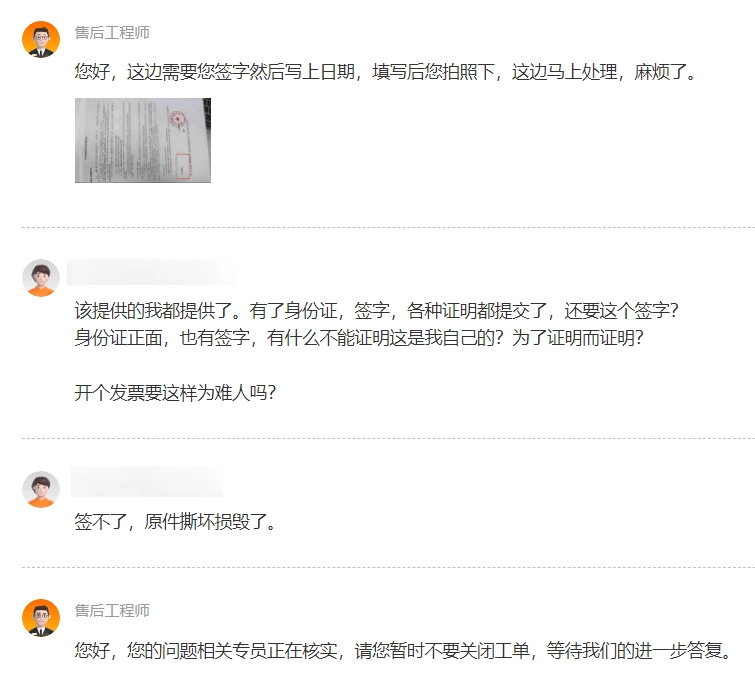Select the line starting with 身份证正面
Viewport: 755px width, 677px height.
point(359,338)
